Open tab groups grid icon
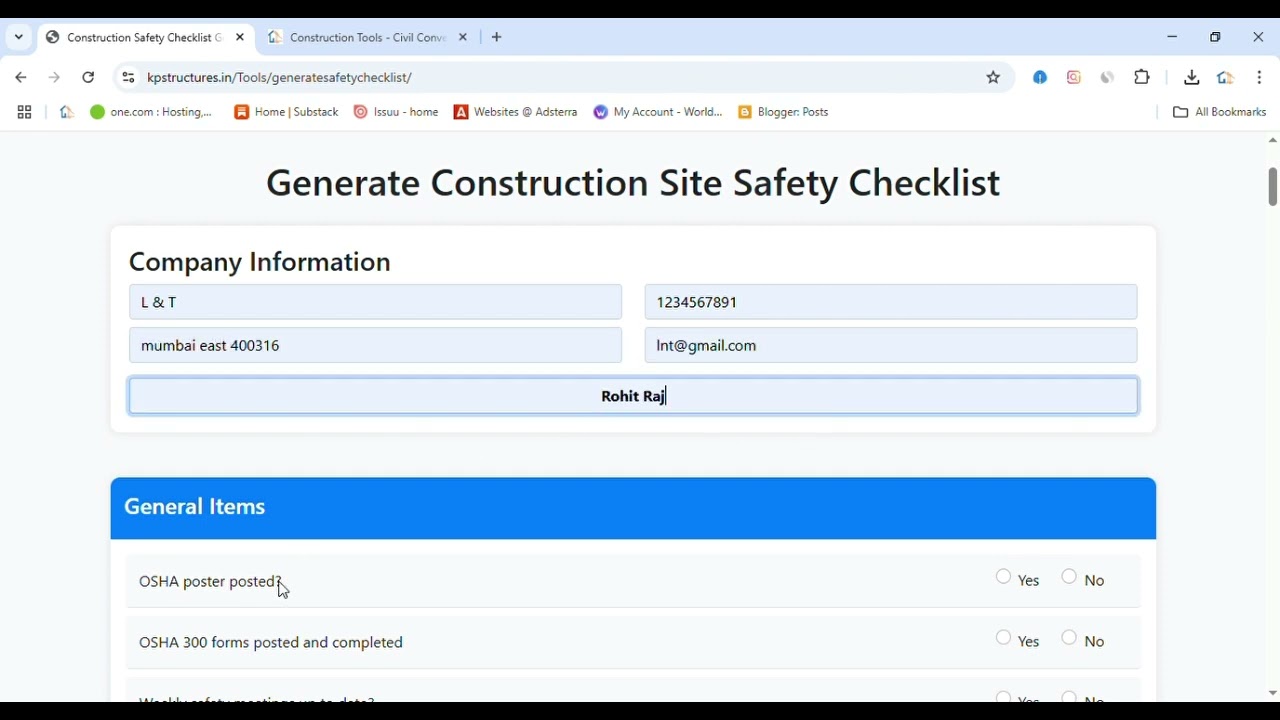Image resolution: width=1280 pixels, height=720 pixels. pos(25,113)
